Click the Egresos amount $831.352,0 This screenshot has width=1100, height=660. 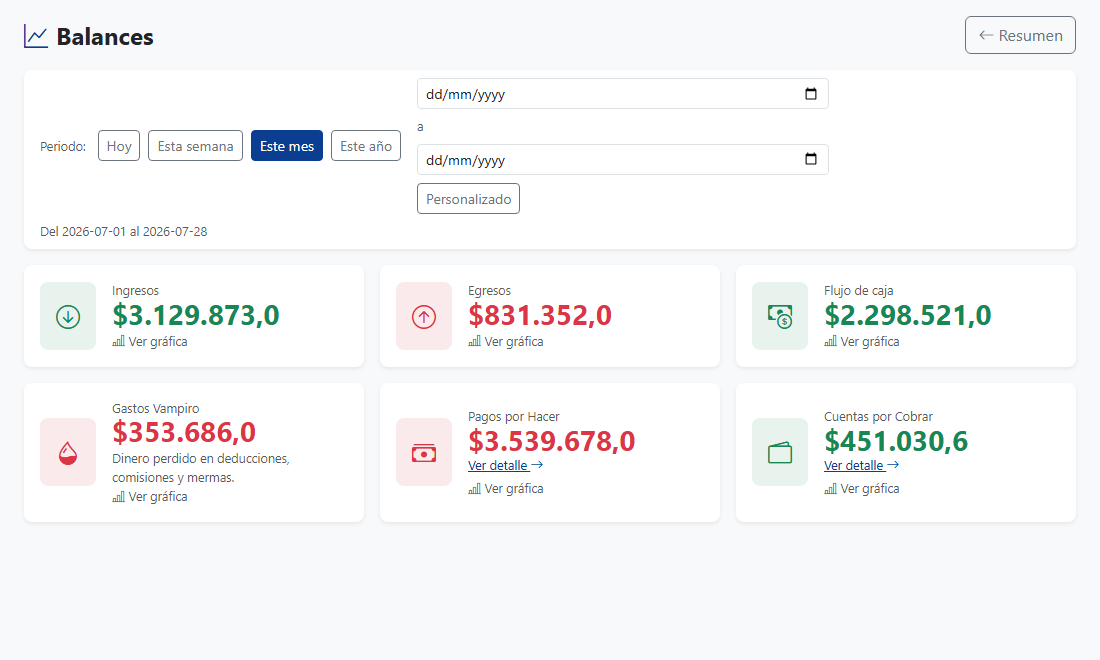coord(539,316)
